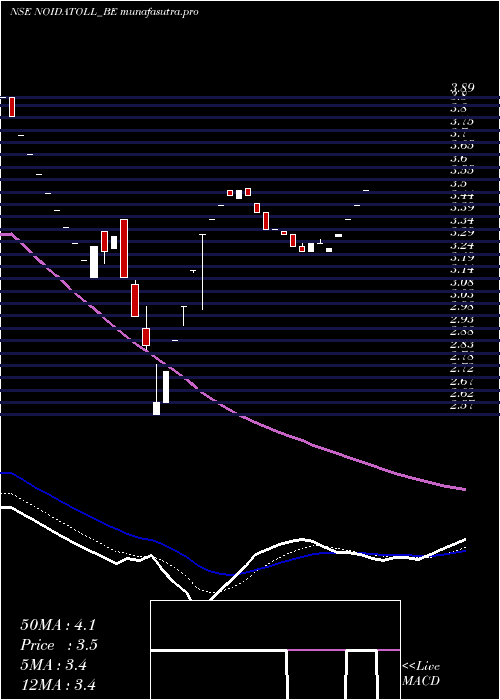Click the 2.62 price axis label
500x700 pixels.
[462, 394]
